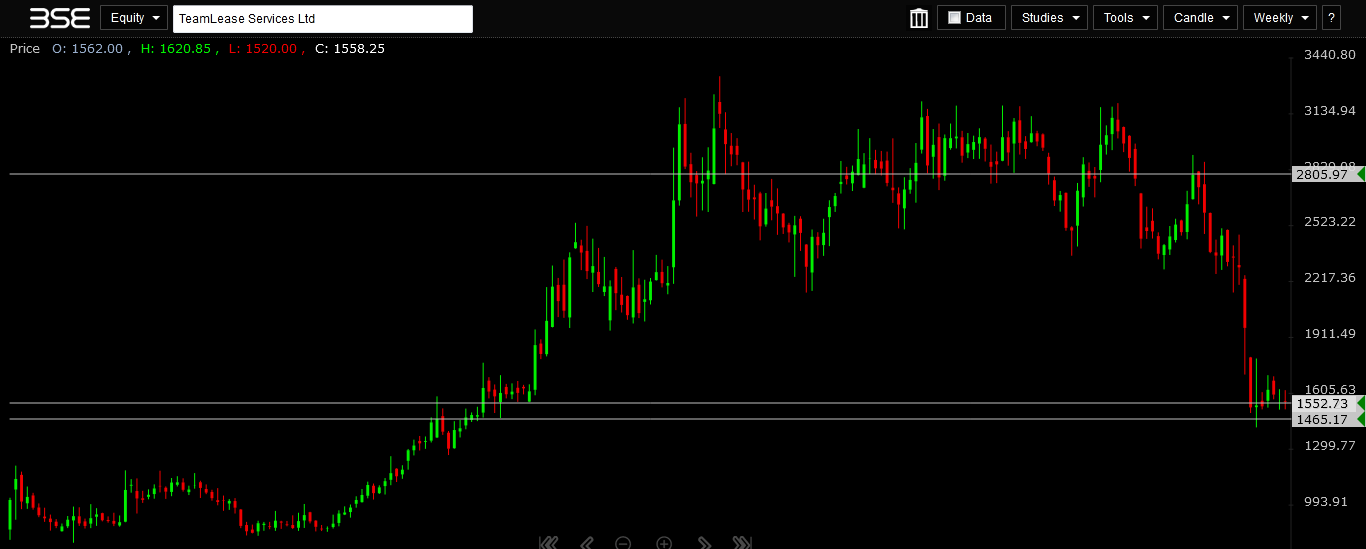Select the 1465.17 horizontal line price tag

(1322, 419)
